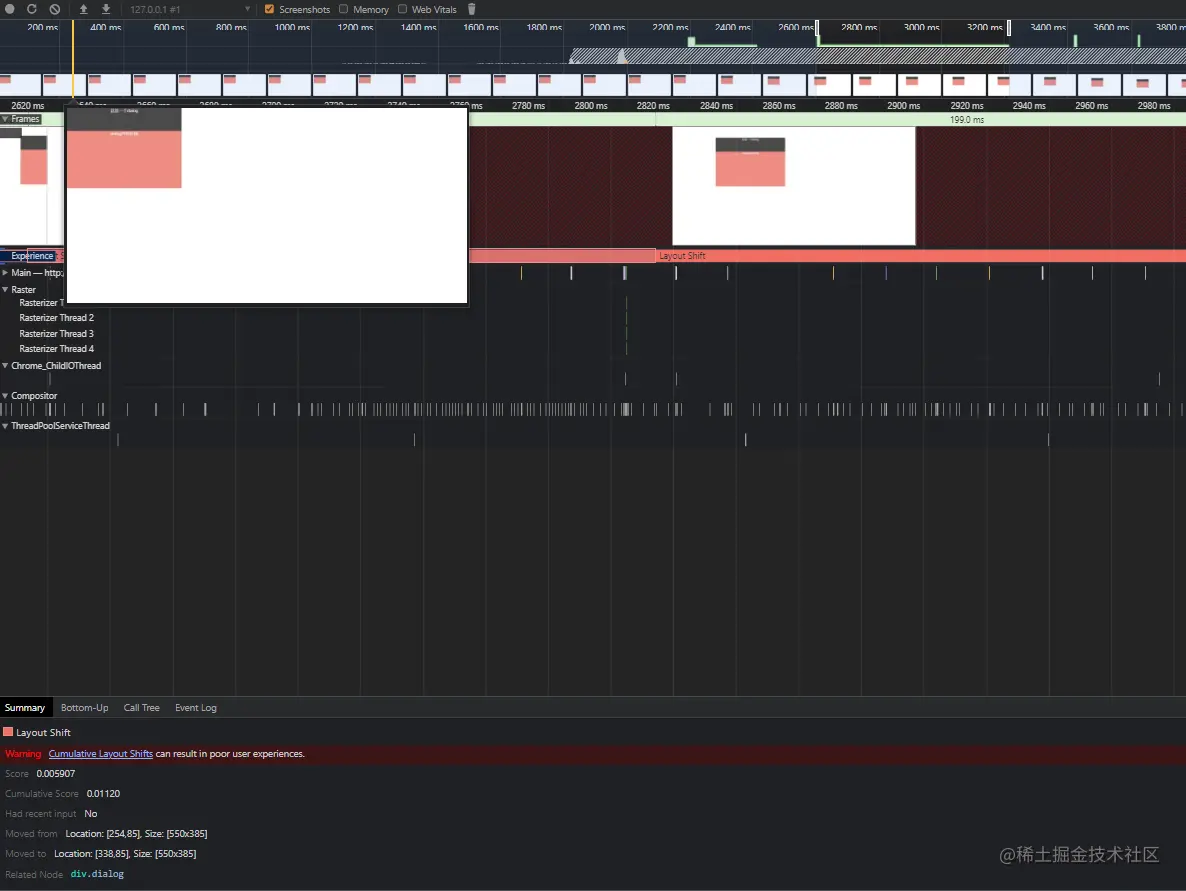Click the Layout Shift red color swatch

(x=8, y=732)
